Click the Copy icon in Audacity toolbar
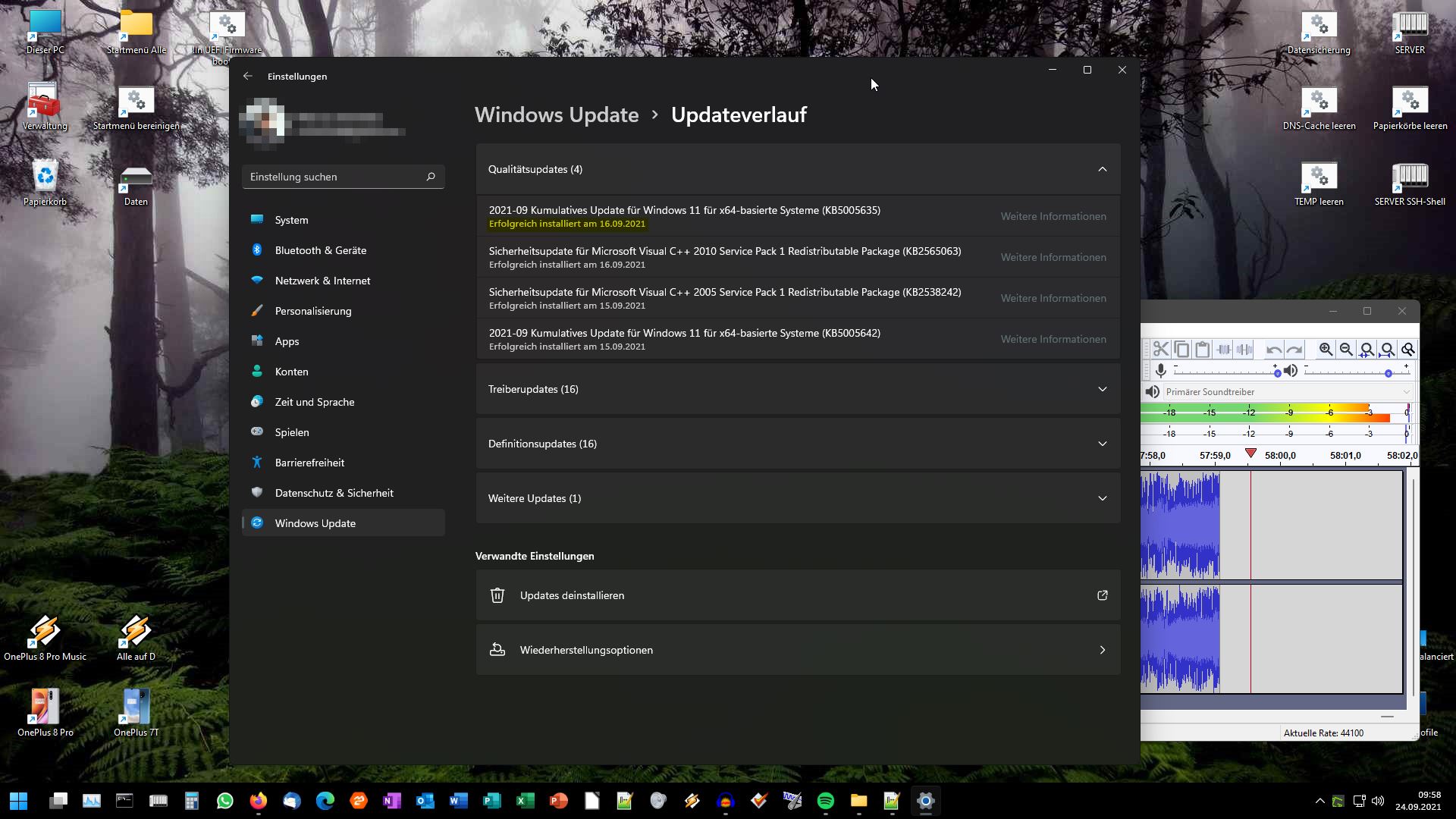Viewport: 1456px width, 819px height. pos(1181,350)
